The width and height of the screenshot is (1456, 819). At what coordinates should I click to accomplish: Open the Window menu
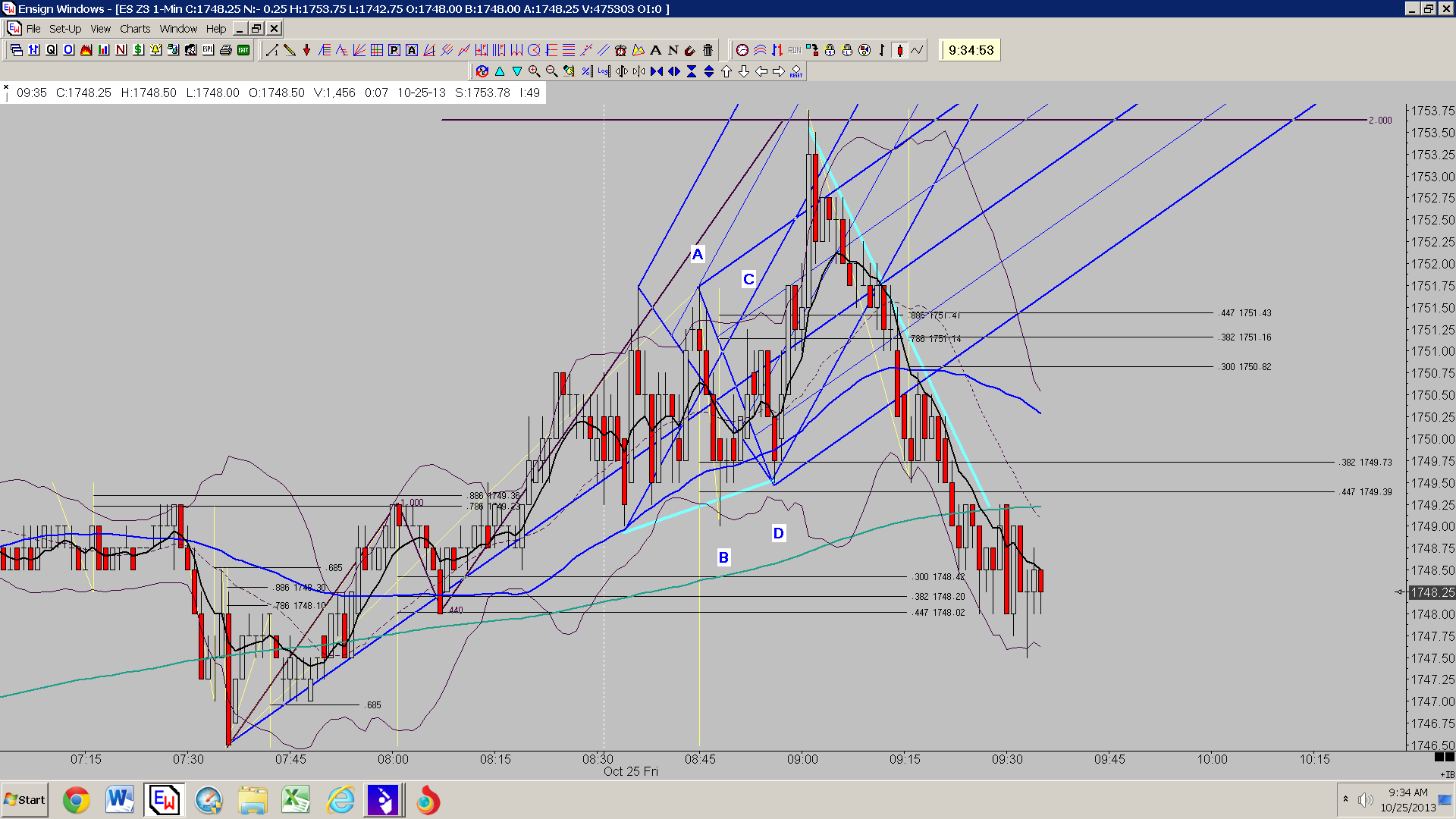178,29
